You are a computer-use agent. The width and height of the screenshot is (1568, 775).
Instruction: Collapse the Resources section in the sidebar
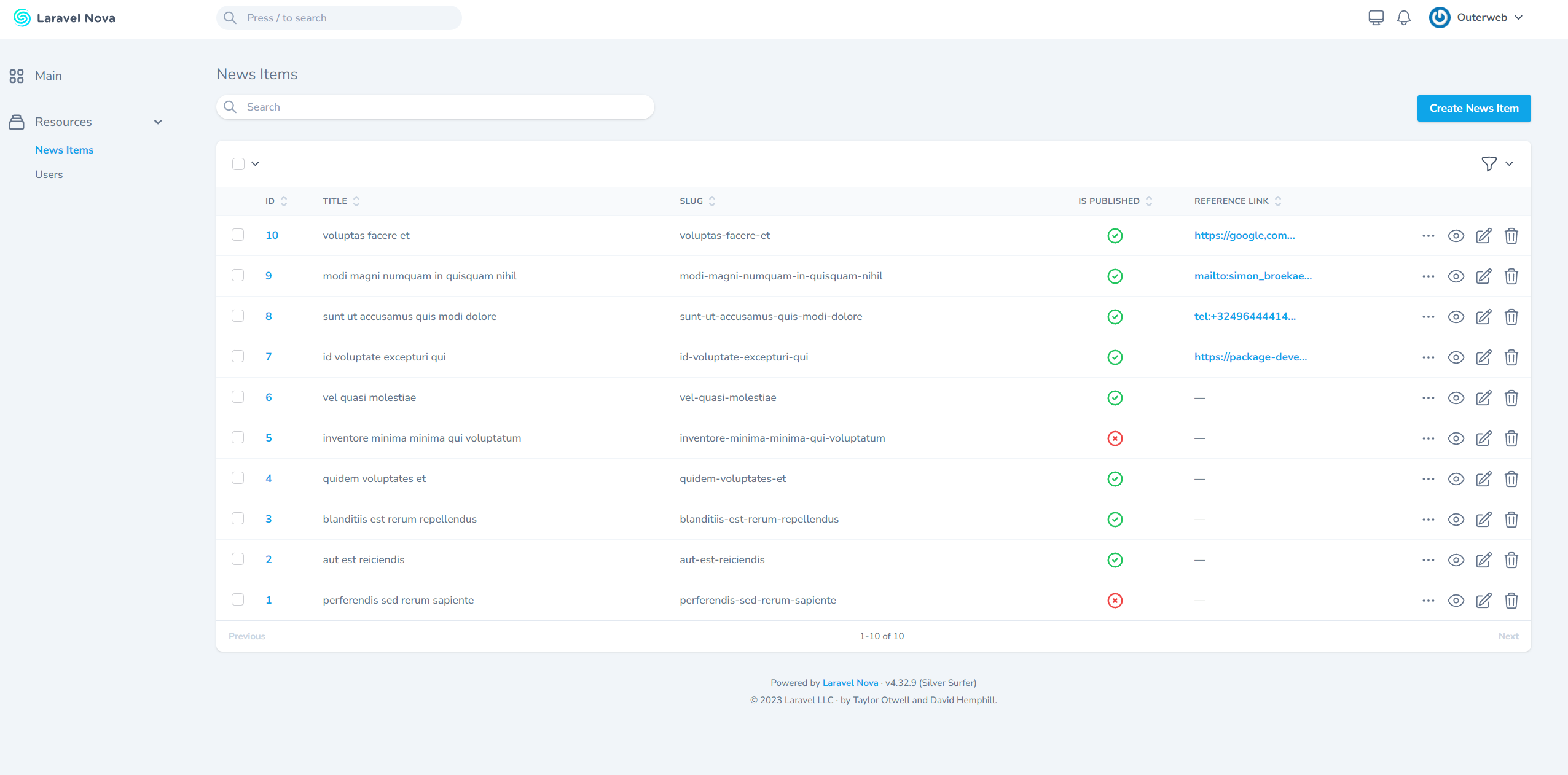point(158,122)
